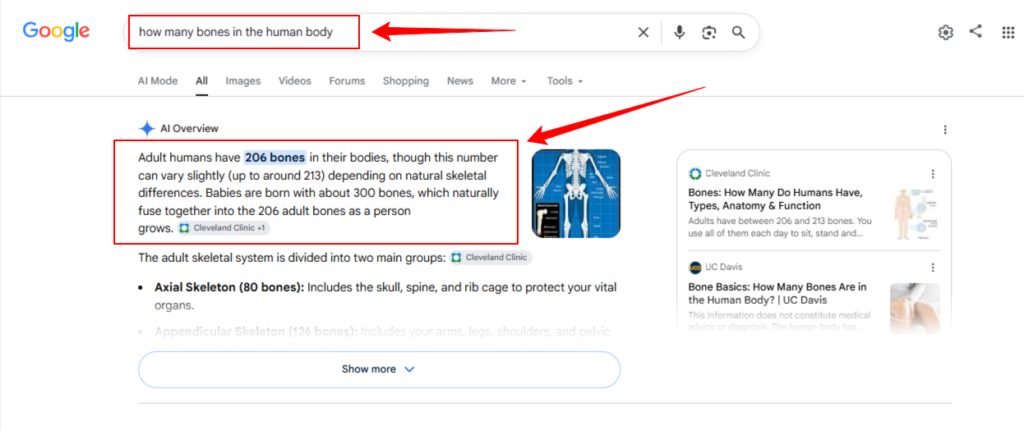
Task: Switch to Videos tab
Action: 295,81
